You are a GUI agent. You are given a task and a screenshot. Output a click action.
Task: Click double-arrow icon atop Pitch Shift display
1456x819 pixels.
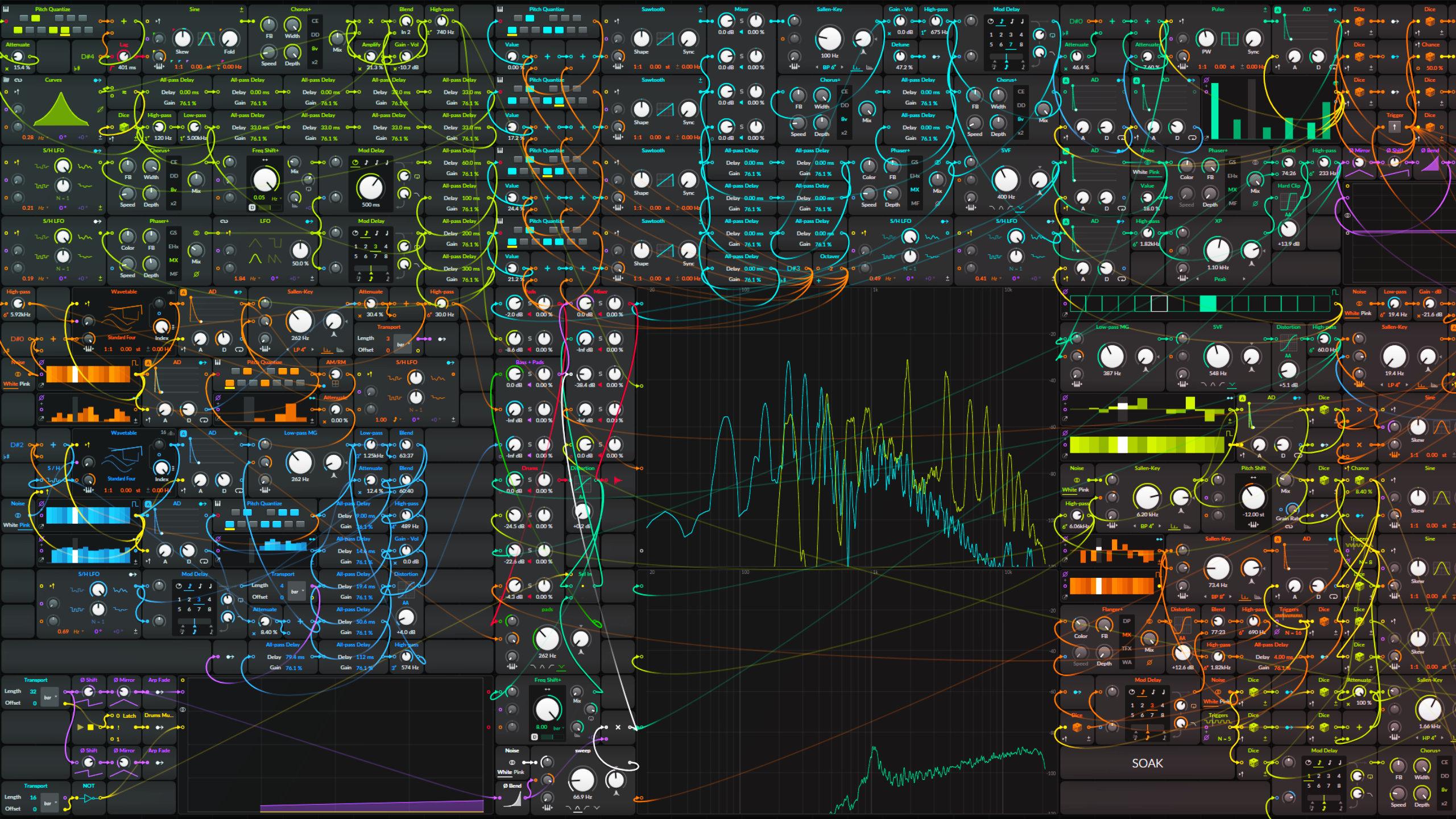(x=1252, y=477)
